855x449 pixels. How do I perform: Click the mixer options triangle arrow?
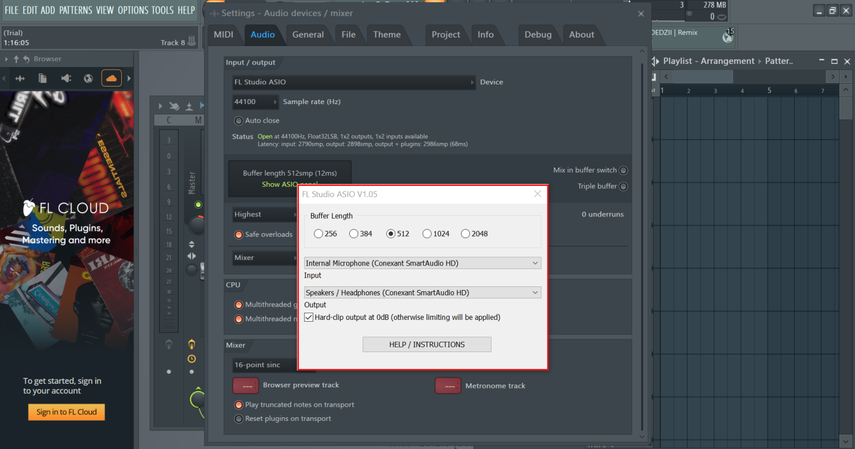pos(160,106)
